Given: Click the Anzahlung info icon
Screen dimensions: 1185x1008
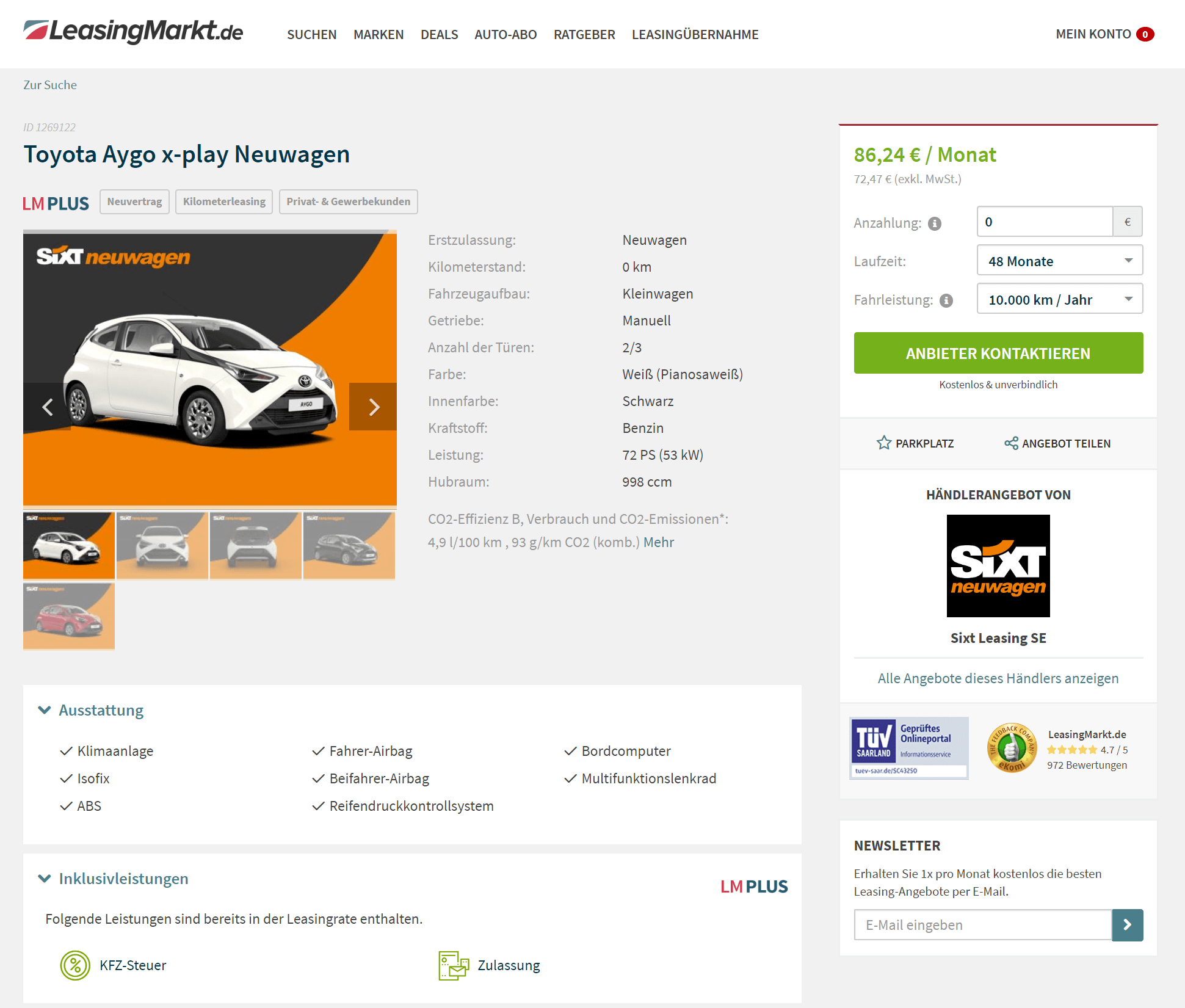Looking at the screenshot, I should 935,223.
